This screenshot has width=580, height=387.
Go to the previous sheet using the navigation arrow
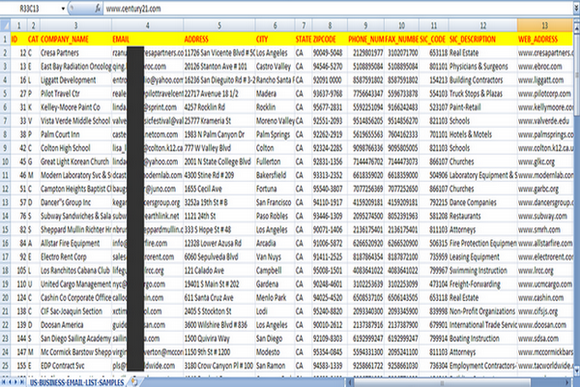click(10, 382)
